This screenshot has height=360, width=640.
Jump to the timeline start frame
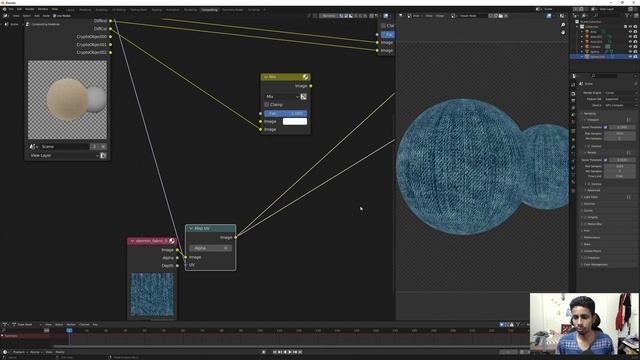274,352
